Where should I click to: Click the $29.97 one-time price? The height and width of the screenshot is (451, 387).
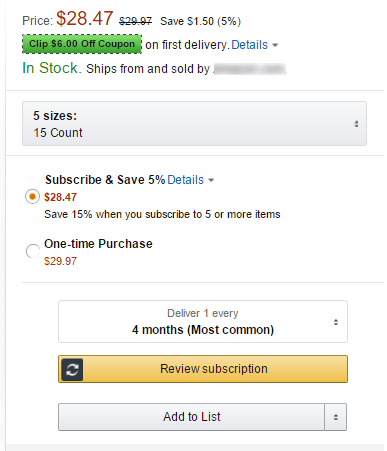(x=60, y=261)
